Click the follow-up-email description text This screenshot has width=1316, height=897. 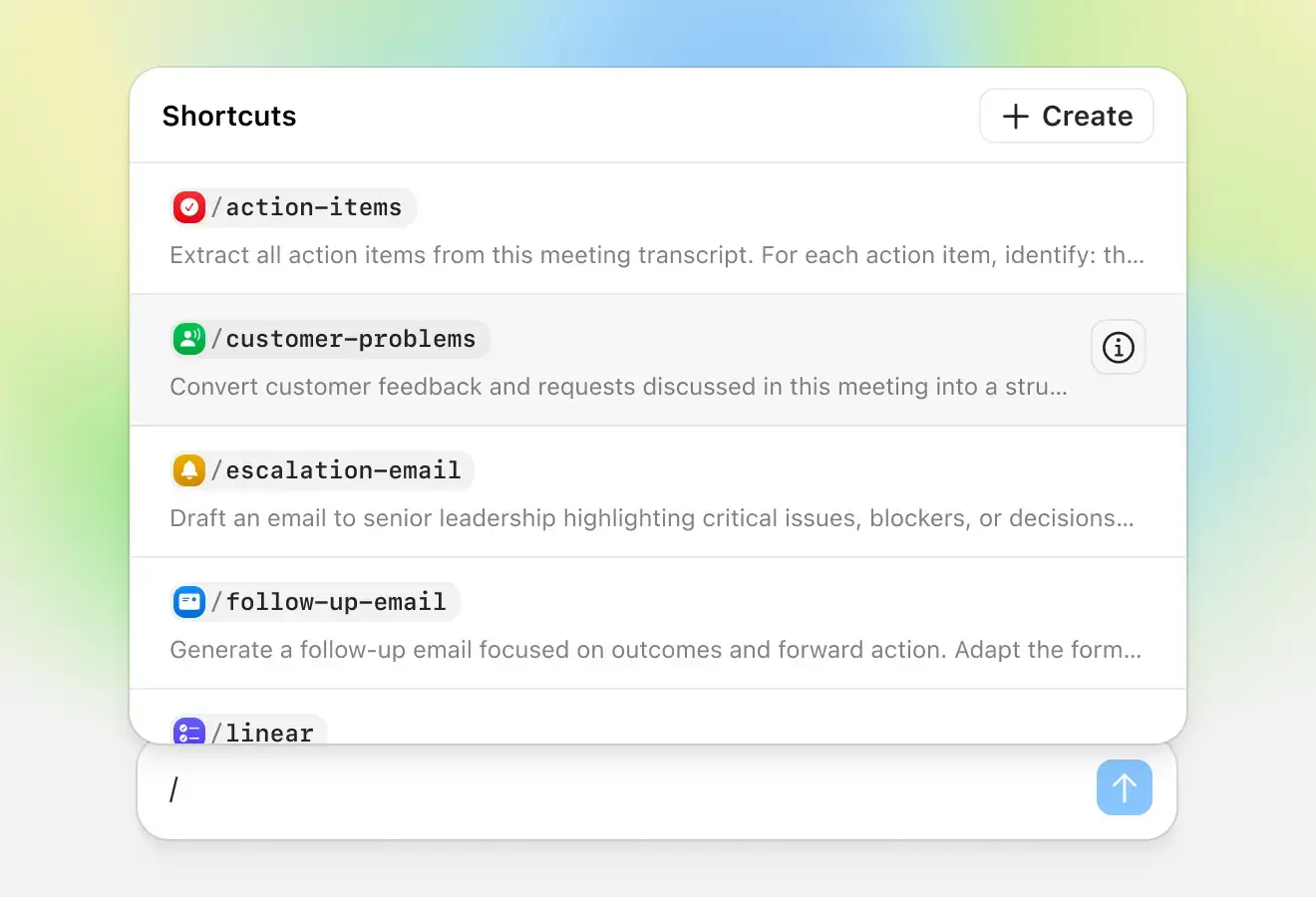coord(655,650)
